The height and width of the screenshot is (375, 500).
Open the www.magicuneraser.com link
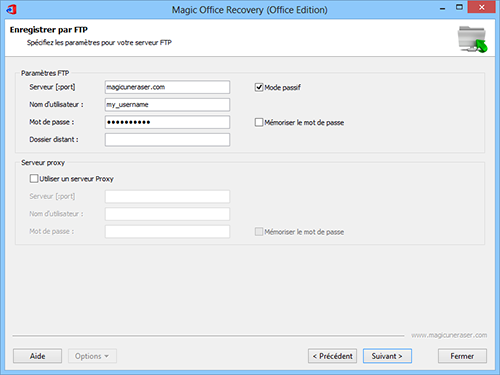pyautogui.click(x=449, y=335)
